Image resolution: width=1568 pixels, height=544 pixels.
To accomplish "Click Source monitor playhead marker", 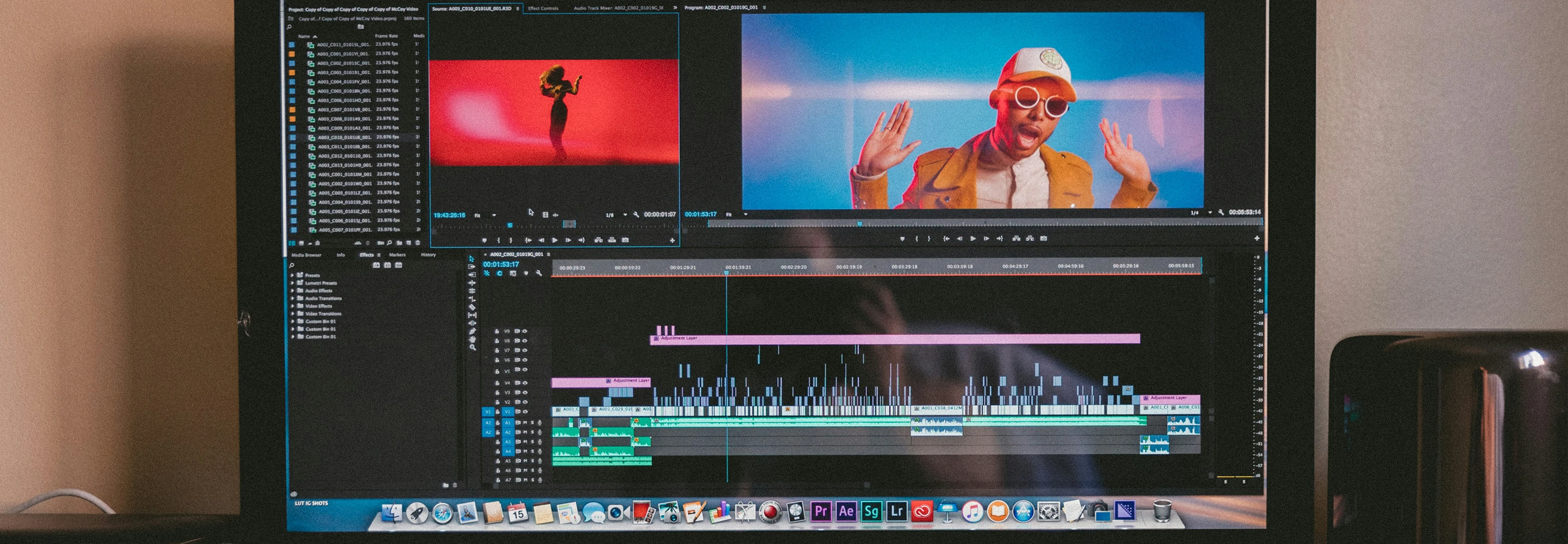I will (510, 225).
